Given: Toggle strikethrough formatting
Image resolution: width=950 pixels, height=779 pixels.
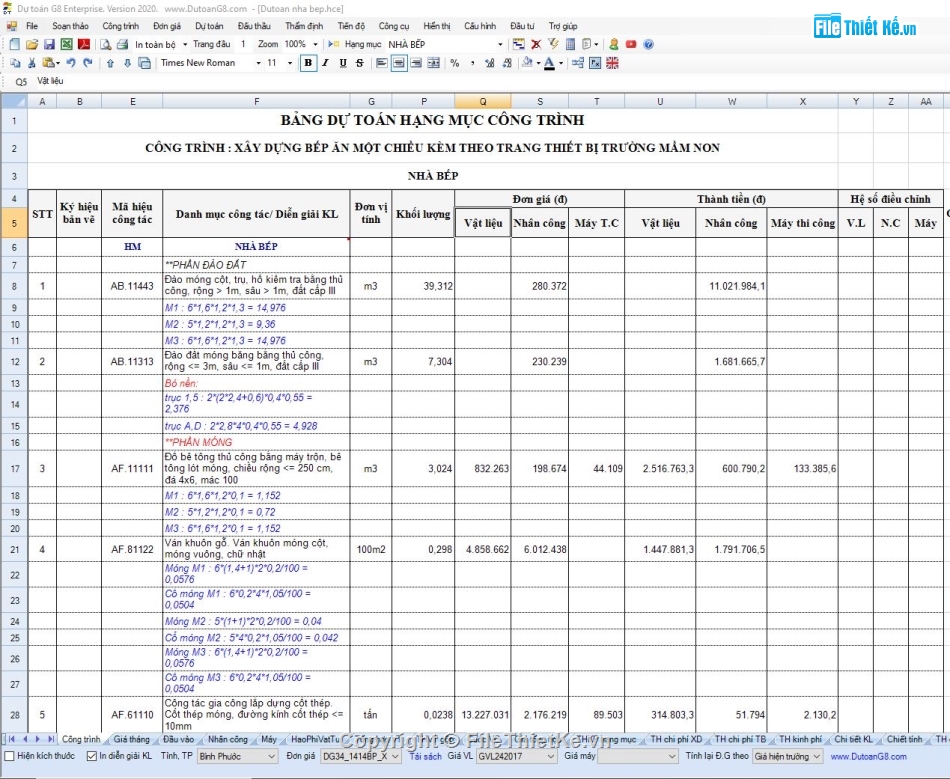Looking at the screenshot, I should coord(360,63).
